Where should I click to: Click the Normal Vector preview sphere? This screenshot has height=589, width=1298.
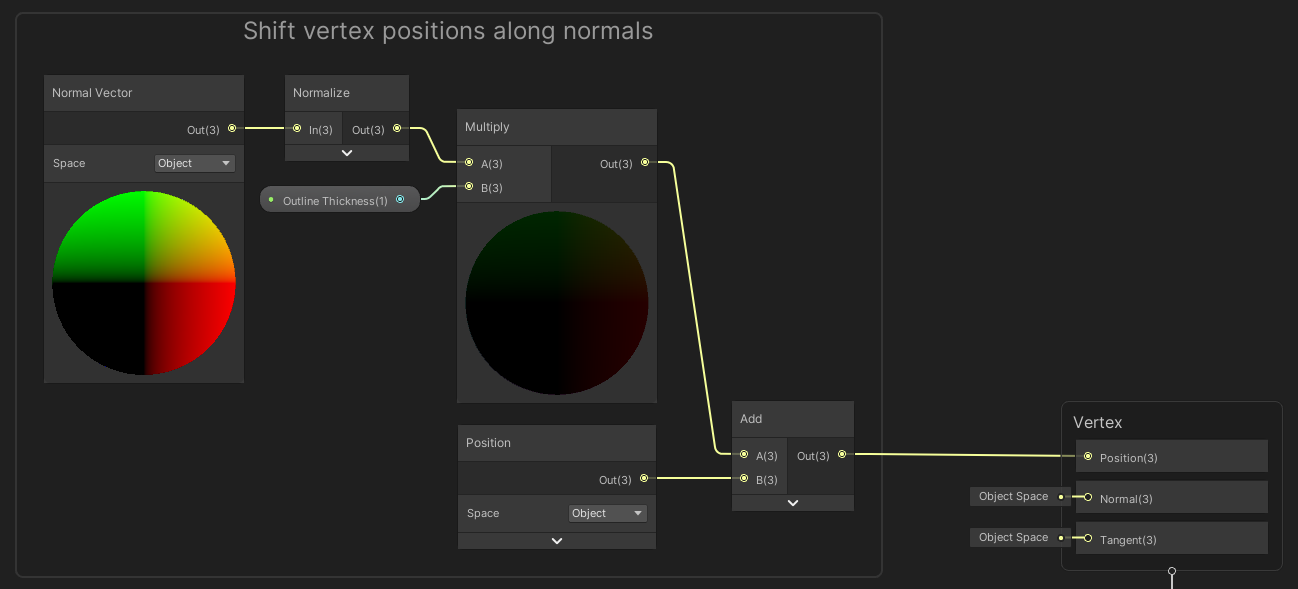click(x=143, y=283)
